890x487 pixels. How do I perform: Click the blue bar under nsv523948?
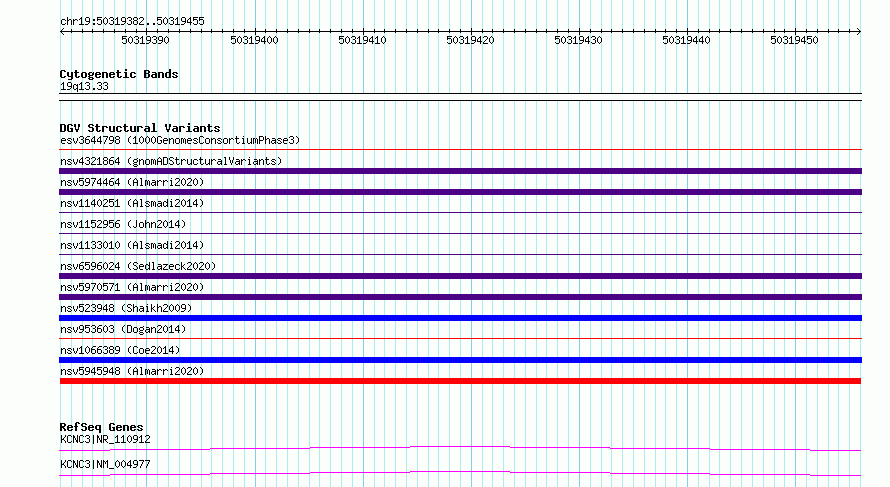[x=460, y=318]
